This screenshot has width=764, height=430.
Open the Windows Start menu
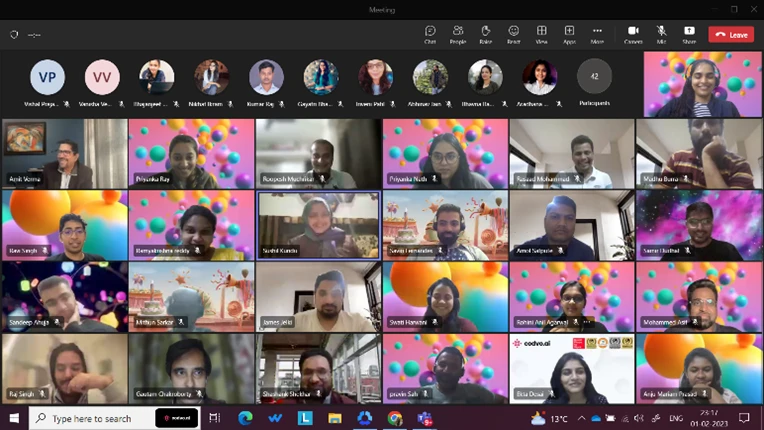(x=14, y=418)
